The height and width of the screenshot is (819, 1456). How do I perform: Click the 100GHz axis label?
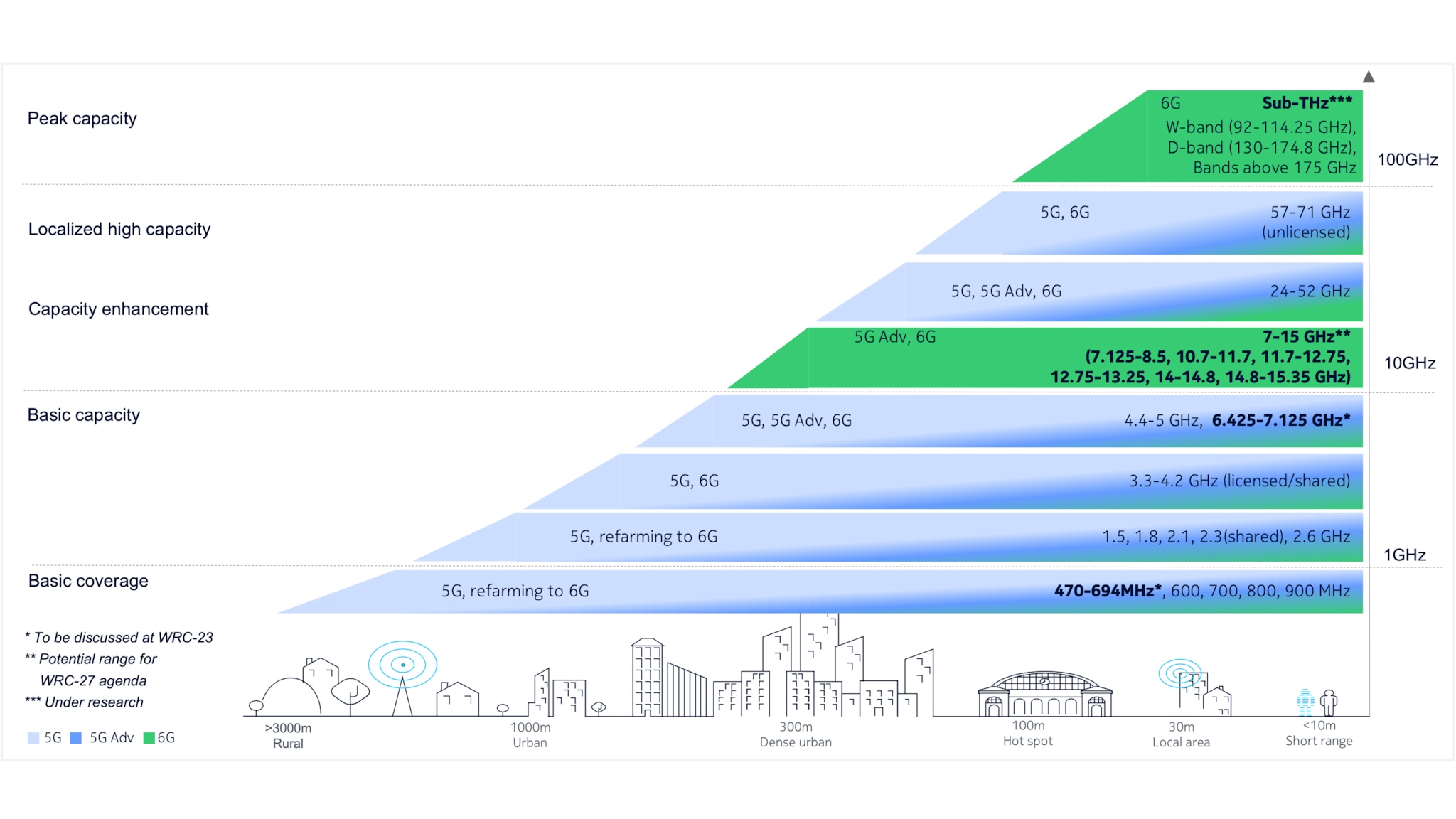click(1408, 159)
